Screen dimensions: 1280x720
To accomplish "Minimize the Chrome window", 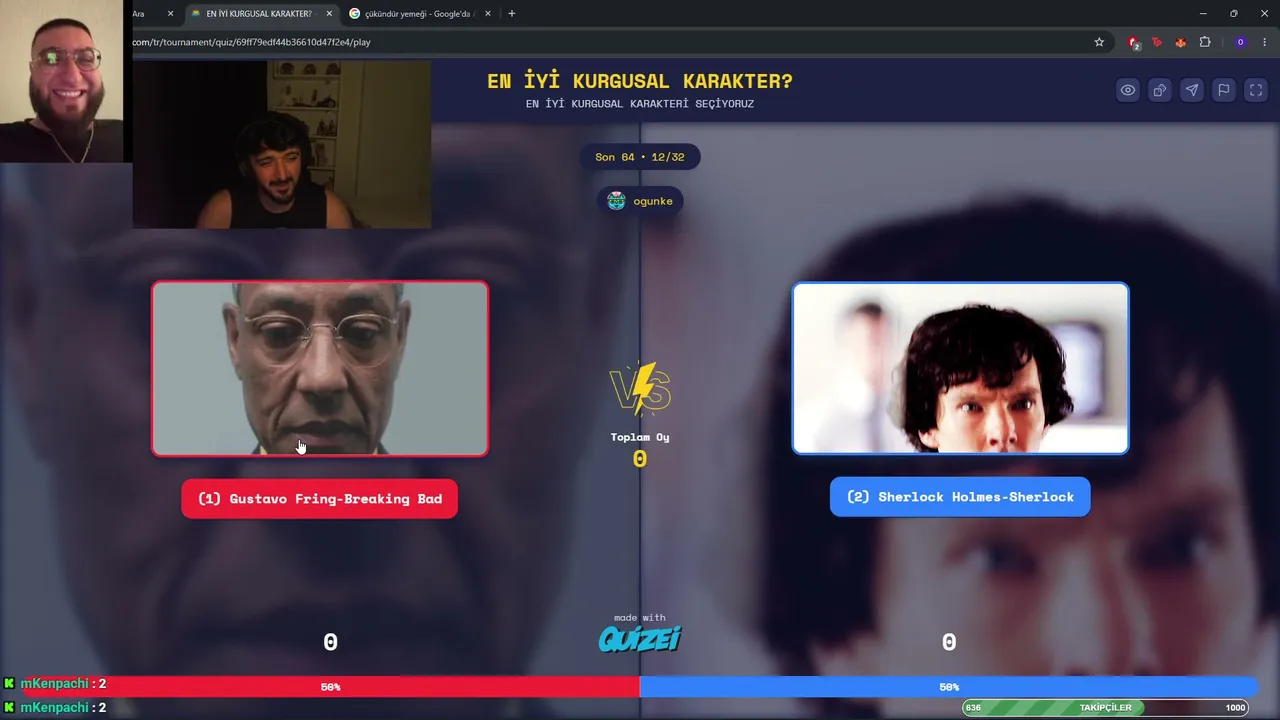I will (x=1203, y=14).
